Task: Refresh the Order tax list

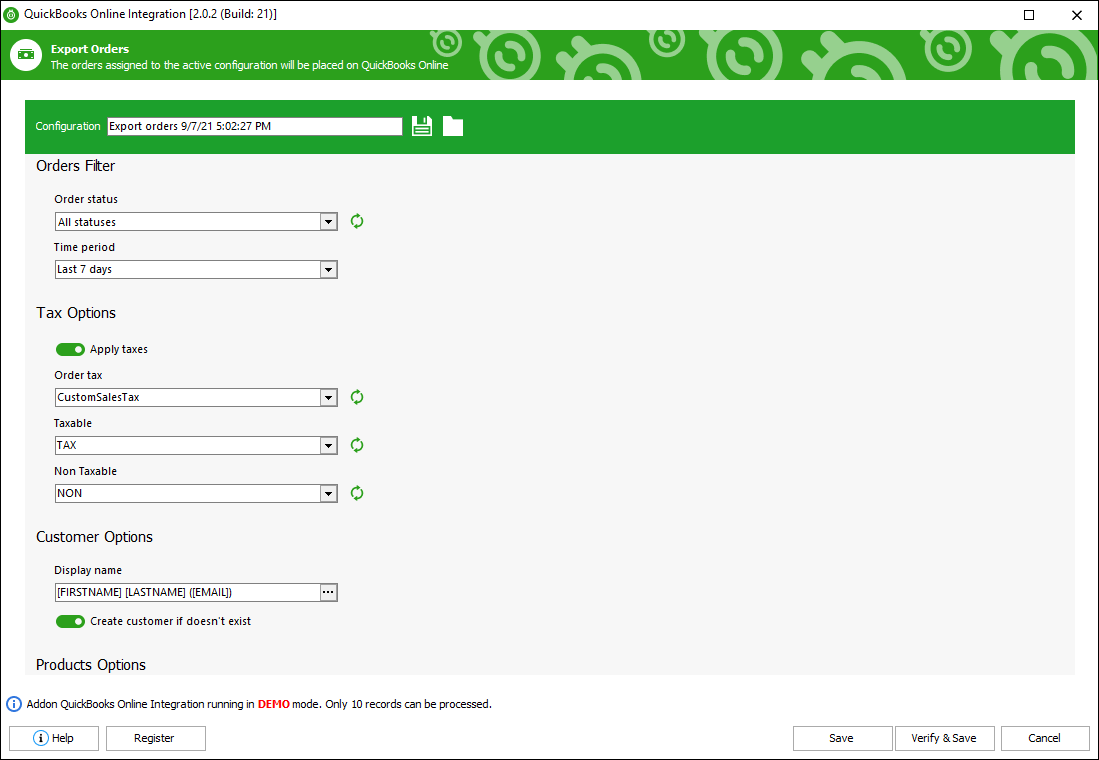Action: (x=357, y=398)
